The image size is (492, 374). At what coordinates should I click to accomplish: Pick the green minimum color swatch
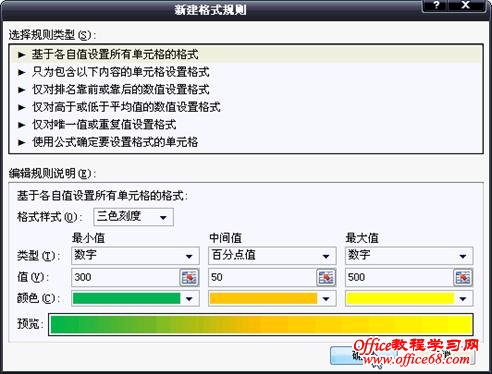pyautogui.click(x=127, y=298)
